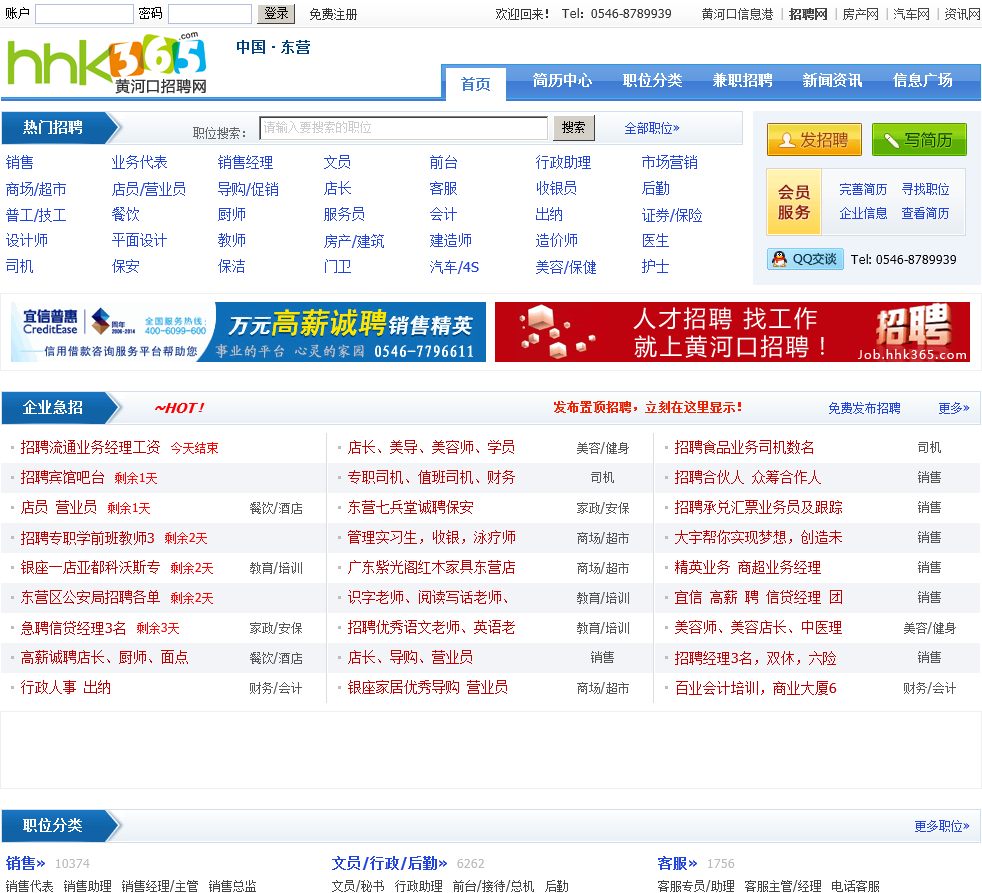The height and width of the screenshot is (893, 982).
Task: Open the 招聘流通业务经理工资 job posting
Action: click(90, 447)
